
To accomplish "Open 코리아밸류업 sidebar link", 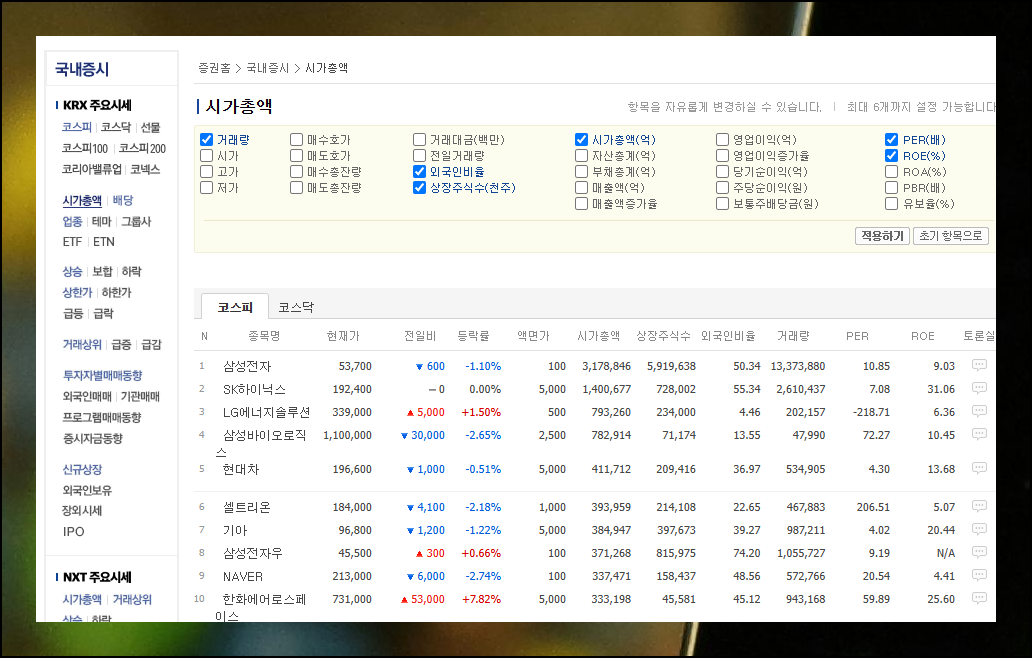I will (91, 169).
